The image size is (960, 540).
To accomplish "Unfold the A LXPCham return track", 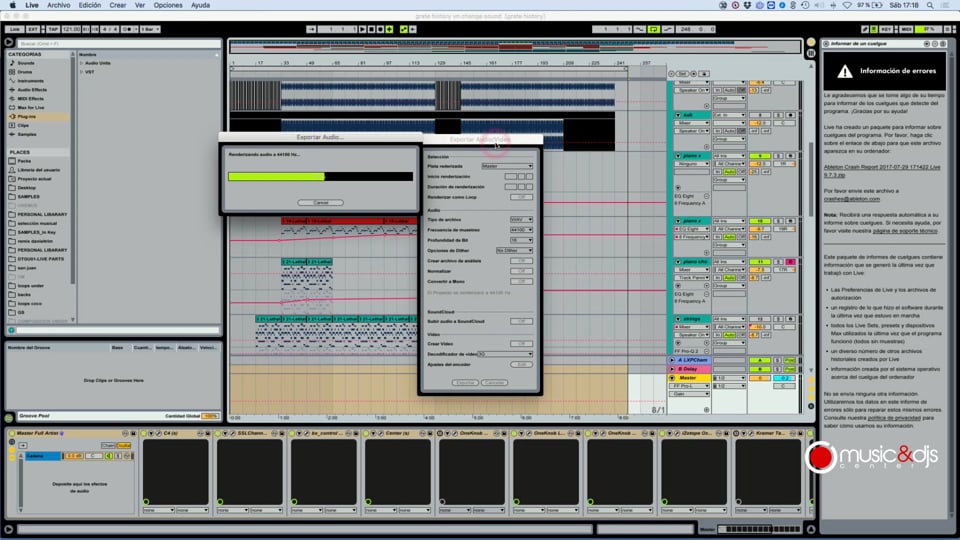I will pyautogui.click(x=672, y=361).
